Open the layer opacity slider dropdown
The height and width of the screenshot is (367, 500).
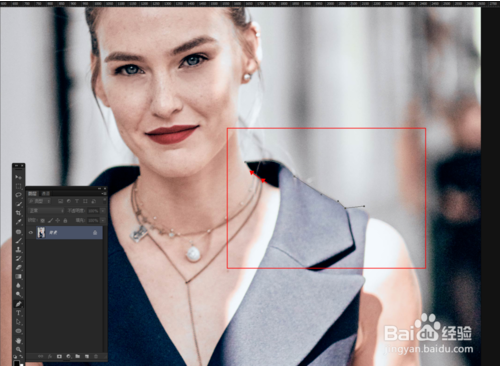[103, 211]
